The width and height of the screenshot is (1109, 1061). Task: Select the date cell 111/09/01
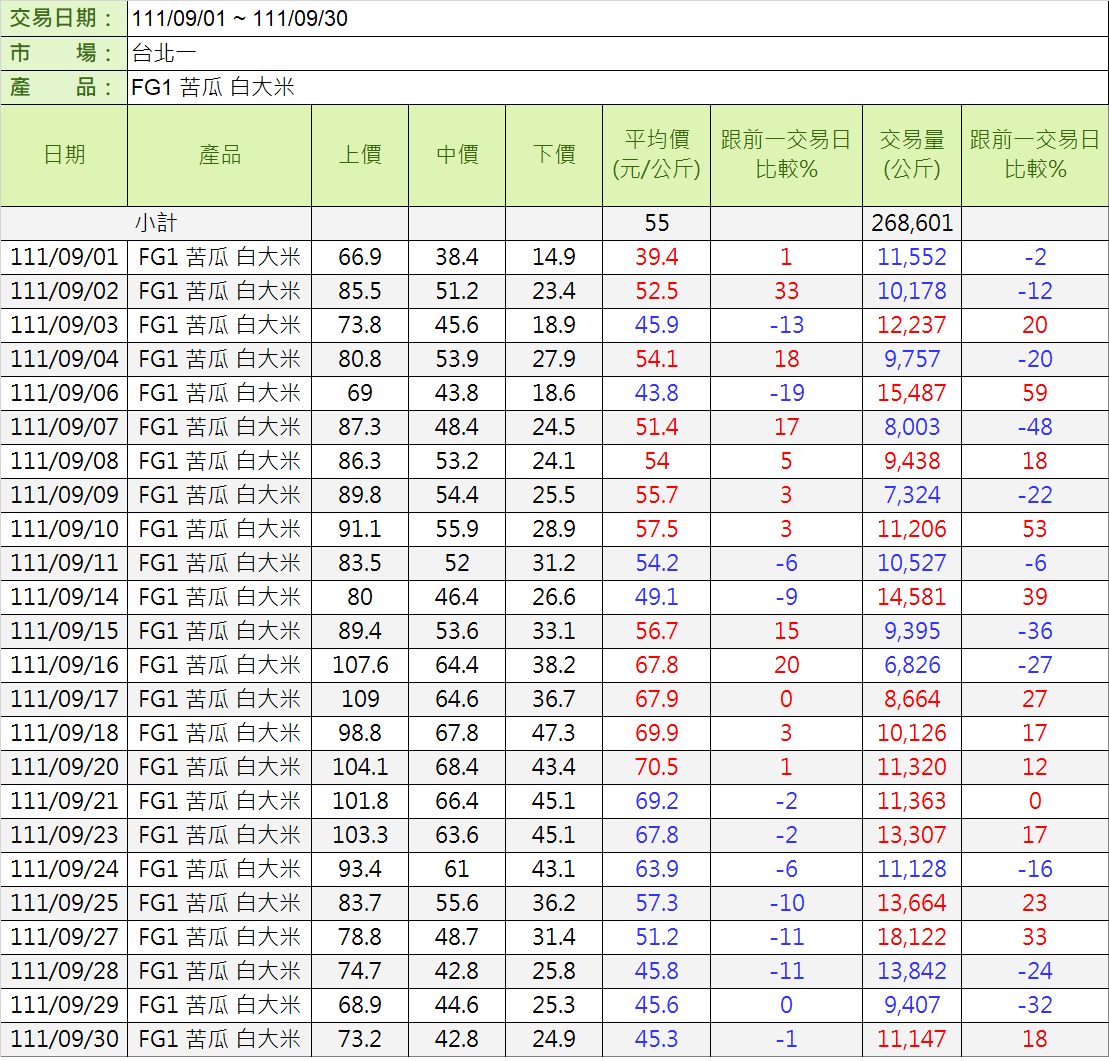point(64,257)
